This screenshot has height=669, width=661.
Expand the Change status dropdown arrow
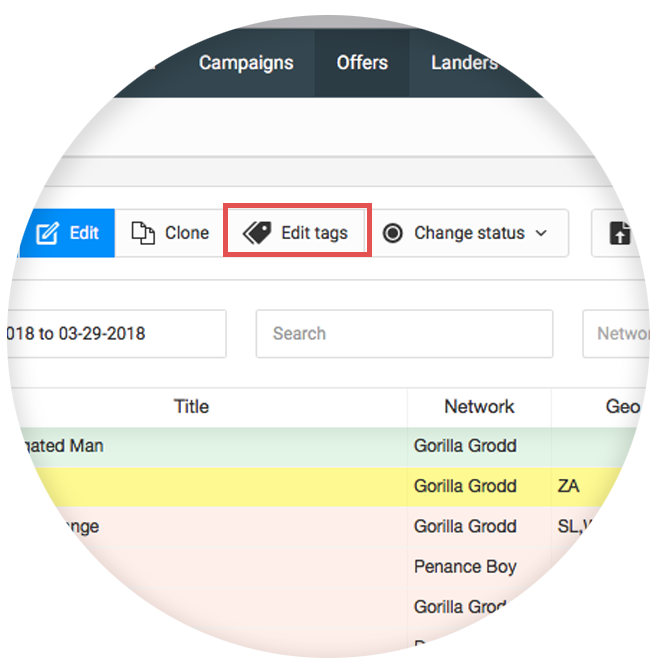click(542, 233)
